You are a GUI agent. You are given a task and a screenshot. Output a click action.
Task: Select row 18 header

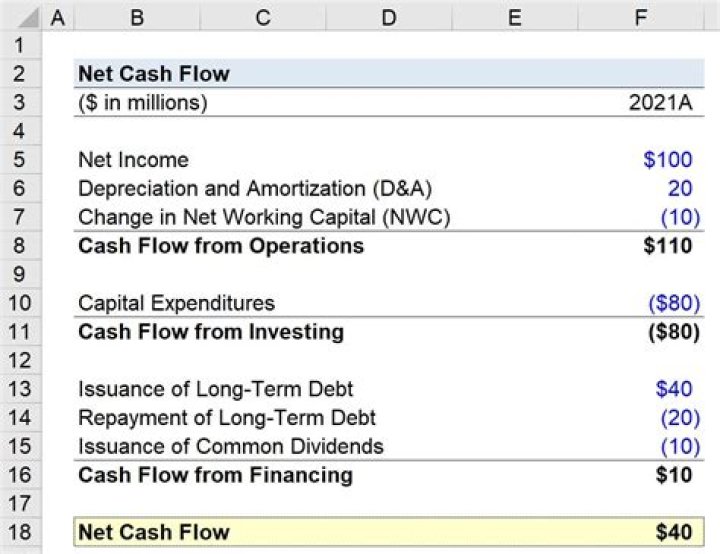pos(20,532)
